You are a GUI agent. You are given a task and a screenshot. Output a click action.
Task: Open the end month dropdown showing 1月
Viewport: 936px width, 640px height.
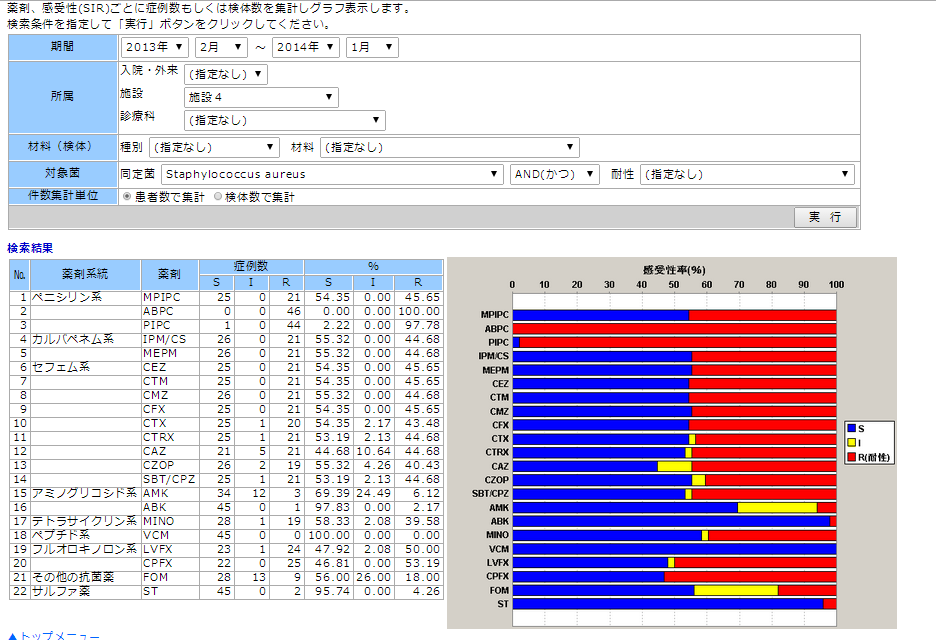(x=372, y=48)
